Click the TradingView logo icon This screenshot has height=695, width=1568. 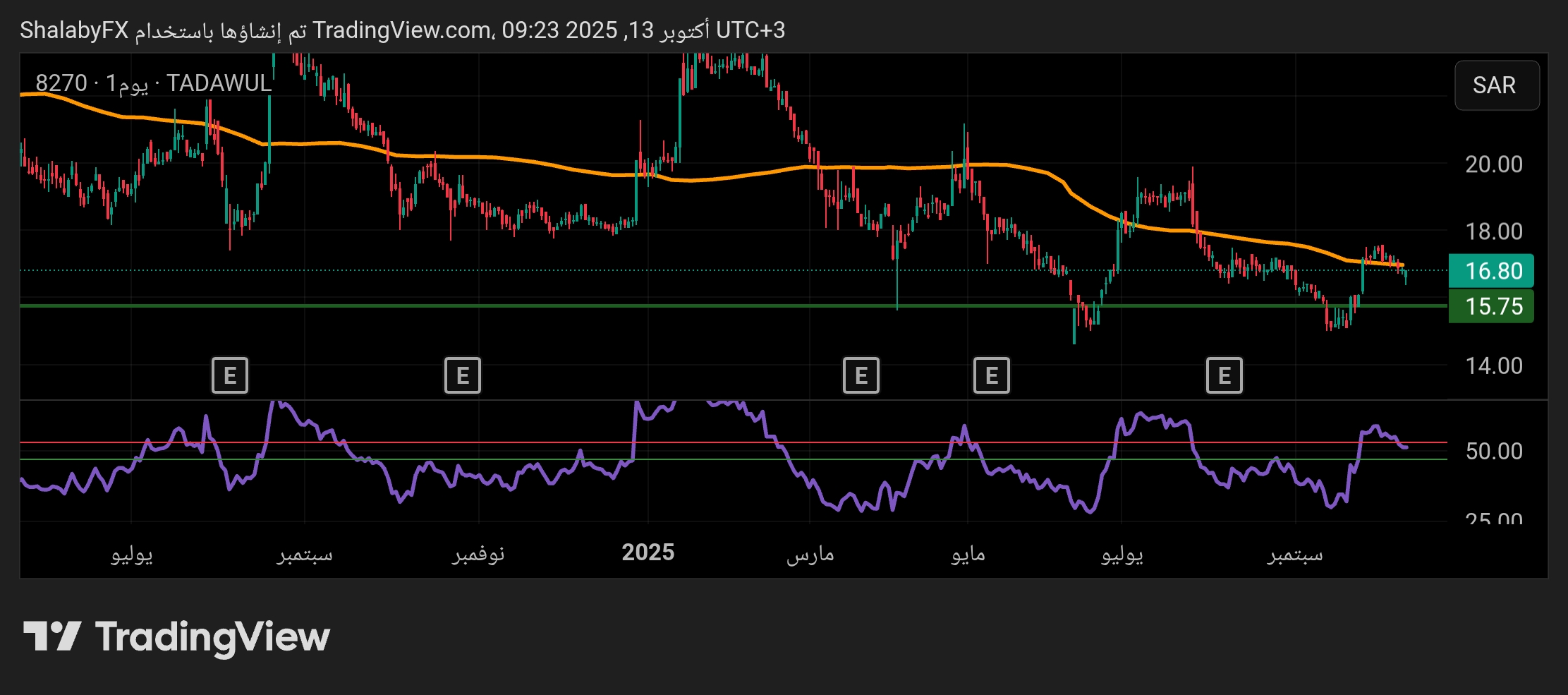coord(52,636)
